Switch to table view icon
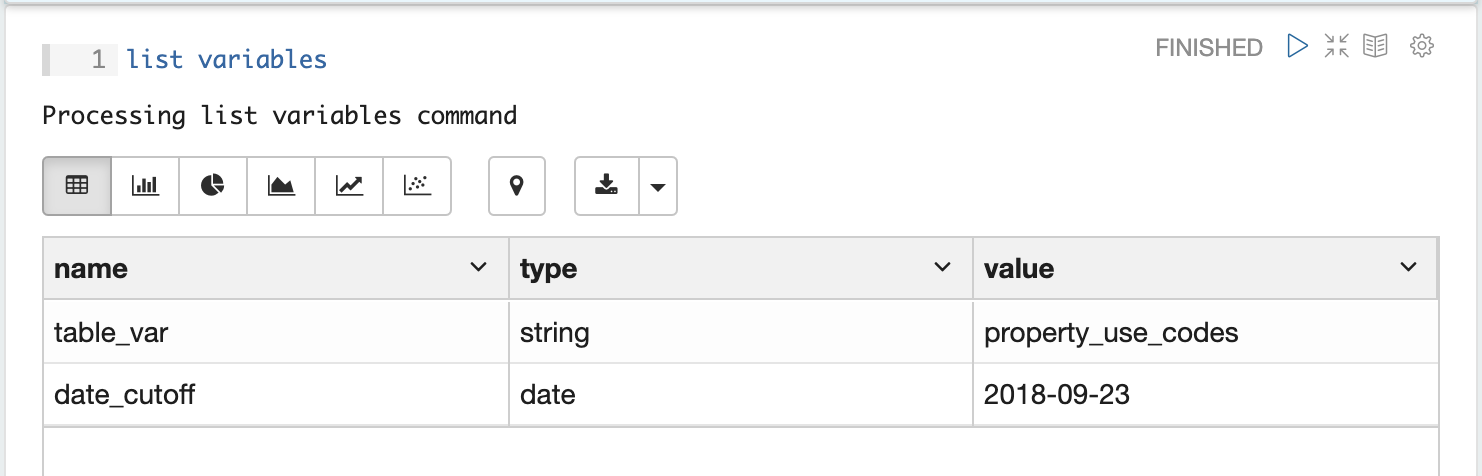The width and height of the screenshot is (1482, 476). pos(77,186)
